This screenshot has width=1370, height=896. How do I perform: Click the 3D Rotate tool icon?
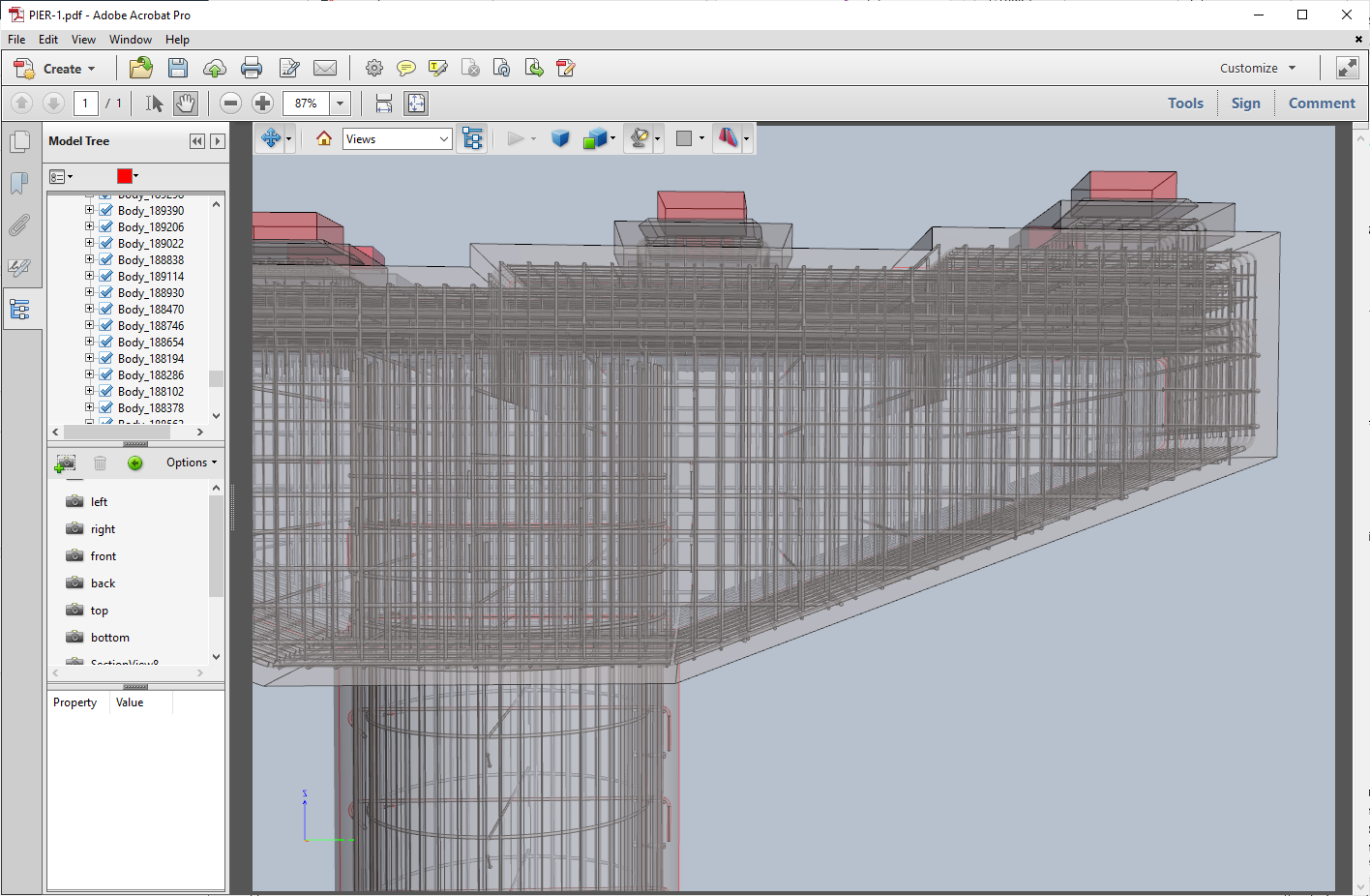point(271,139)
